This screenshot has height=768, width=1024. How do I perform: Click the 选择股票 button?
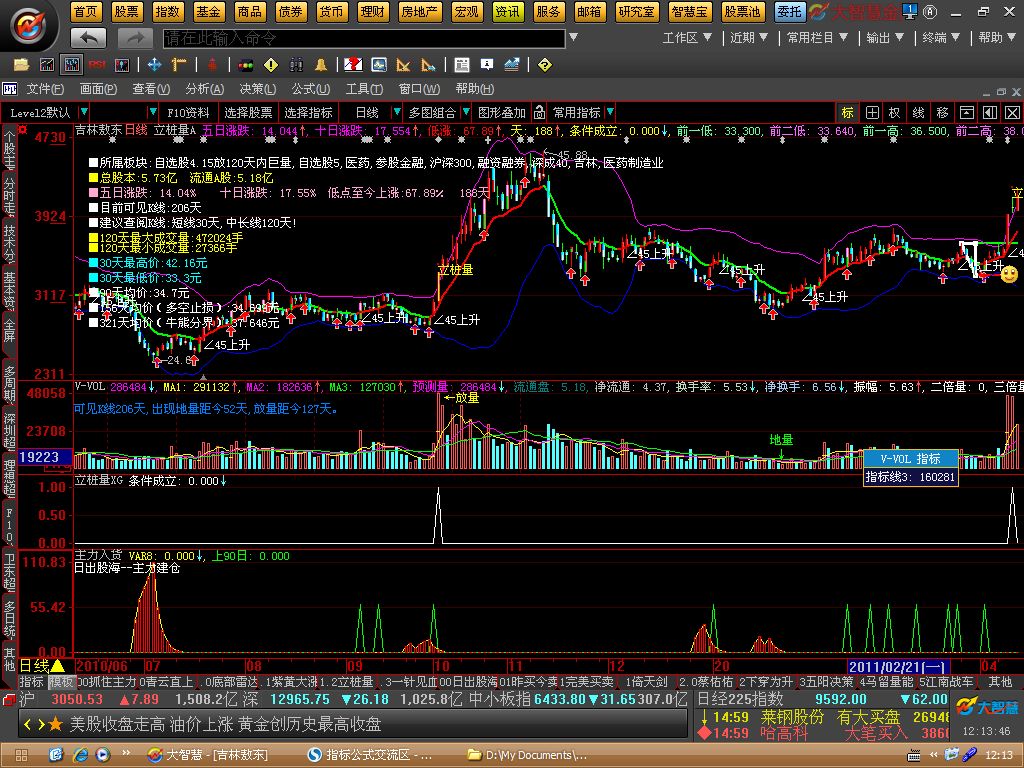pos(248,112)
